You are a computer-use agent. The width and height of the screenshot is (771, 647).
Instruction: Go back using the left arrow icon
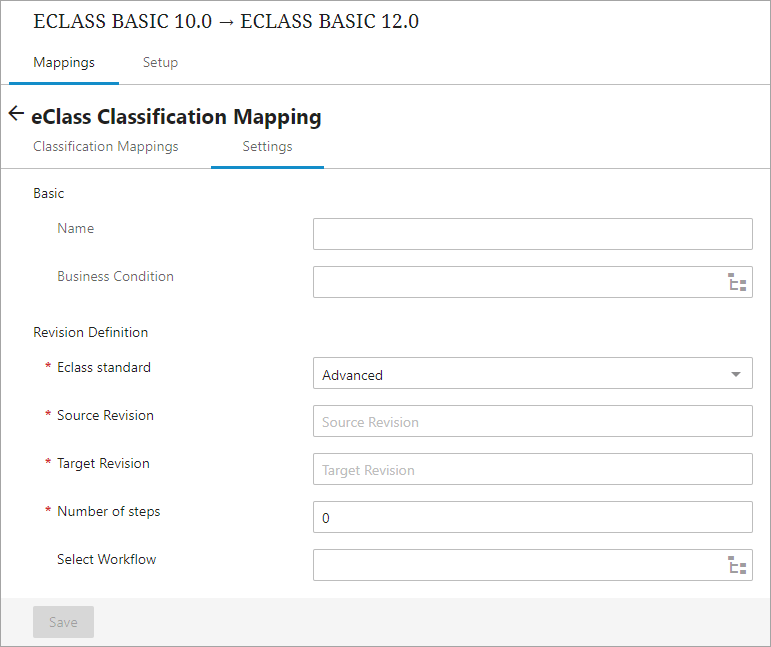16,114
